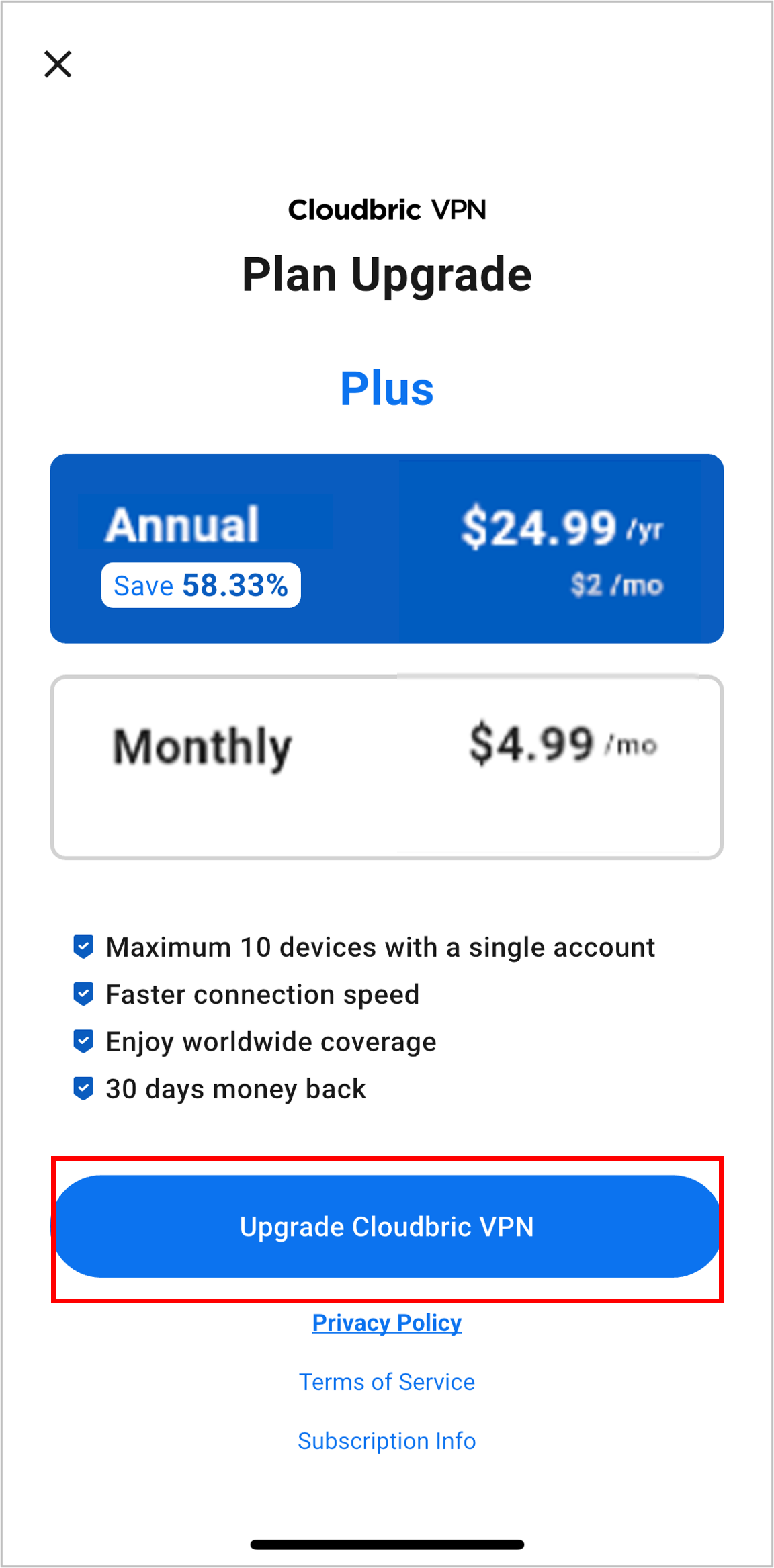Click the Enjoy worldwide coverage text

click(271, 1042)
